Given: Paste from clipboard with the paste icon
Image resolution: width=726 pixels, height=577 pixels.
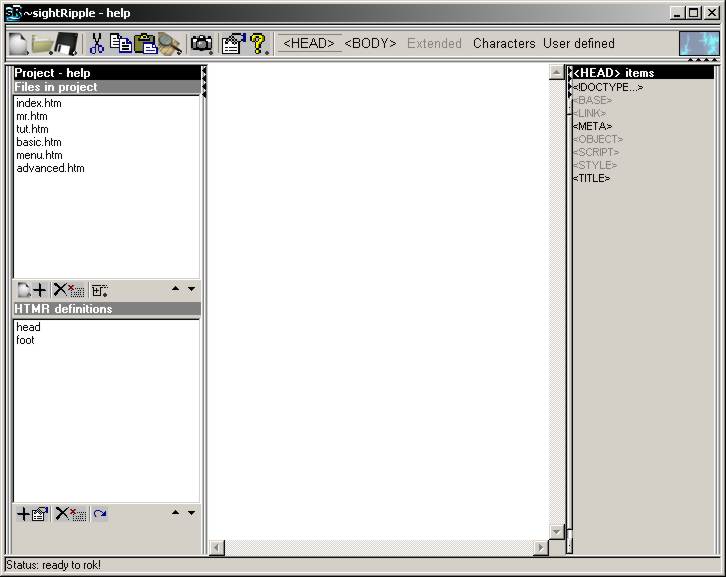Looking at the screenshot, I should [x=145, y=44].
